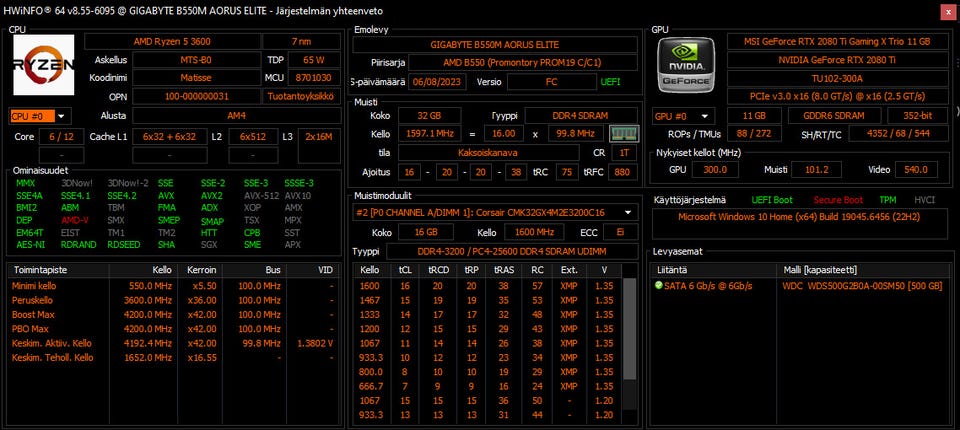Select the Kello column header in timings table
Viewport: 960px width, 430px height.
click(x=369, y=270)
